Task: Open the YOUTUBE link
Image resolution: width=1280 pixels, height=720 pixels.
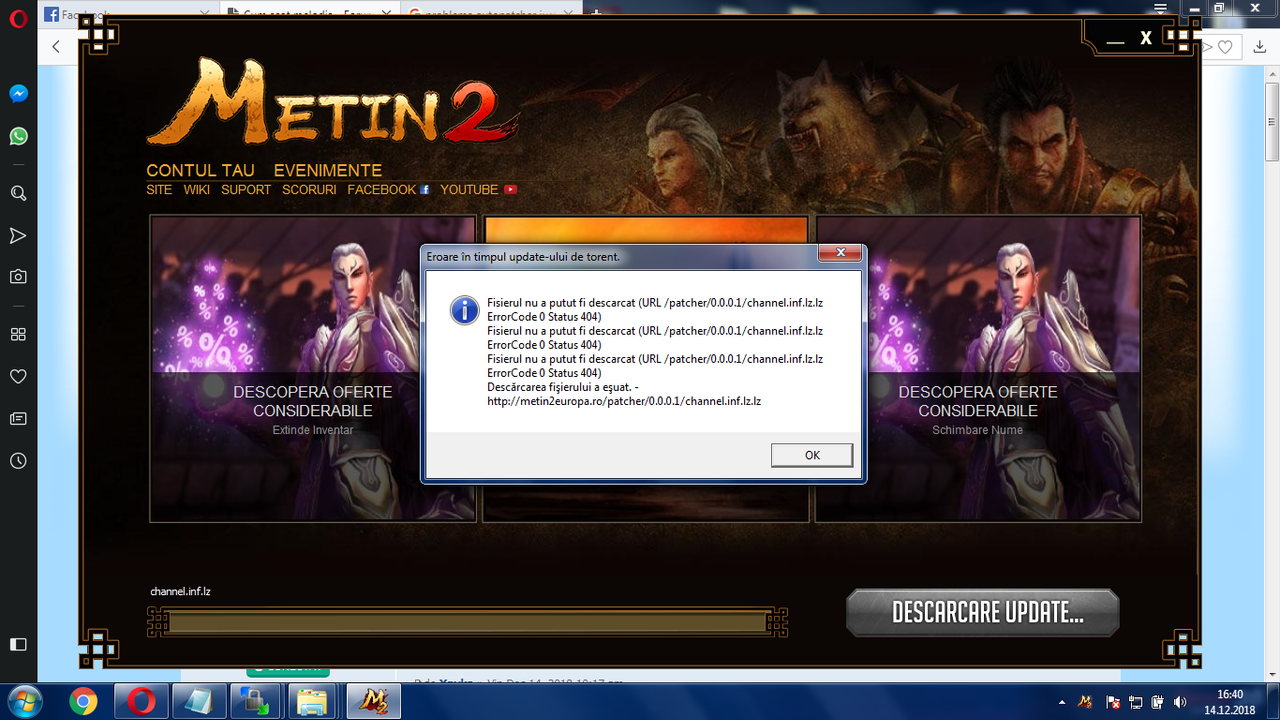Action: pos(478,189)
